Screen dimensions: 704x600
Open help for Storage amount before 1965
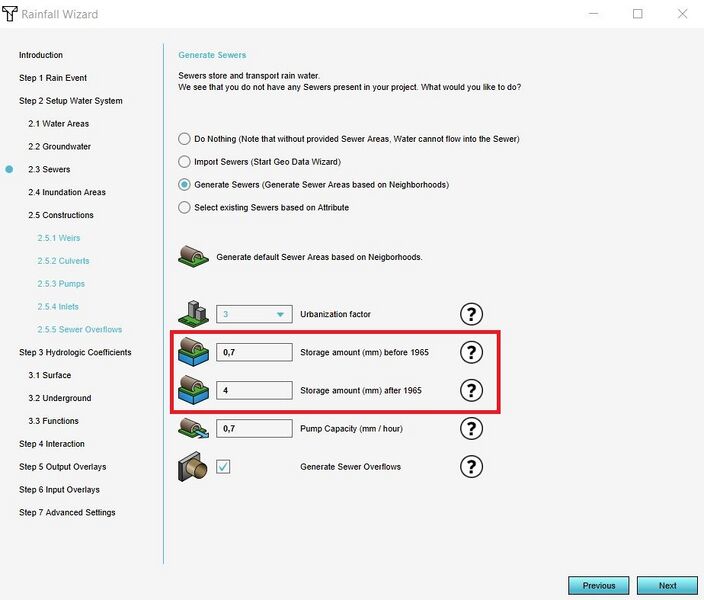[469, 352]
